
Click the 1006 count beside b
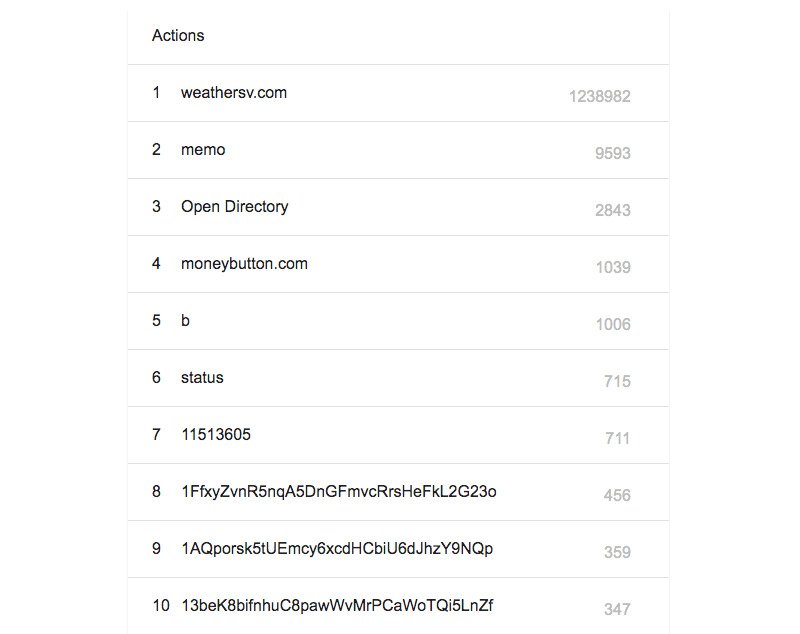pos(612,325)
